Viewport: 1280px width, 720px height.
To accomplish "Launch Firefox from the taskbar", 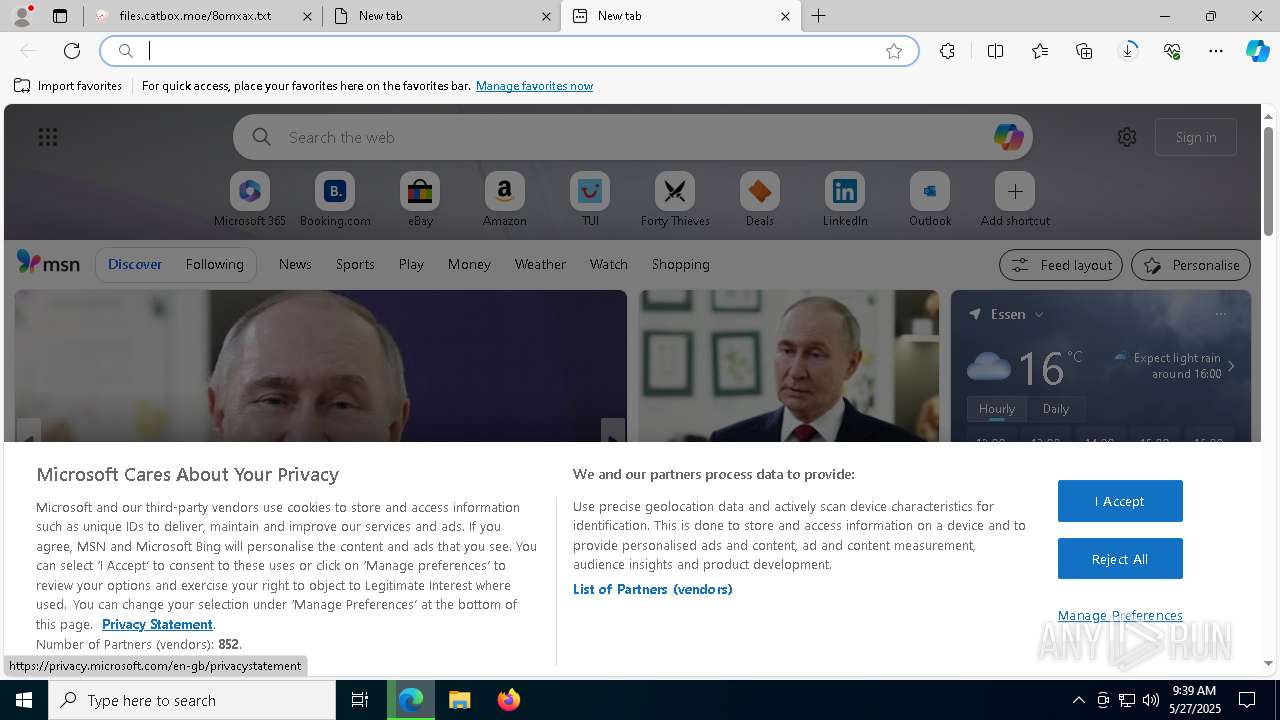I will [508, 700].
